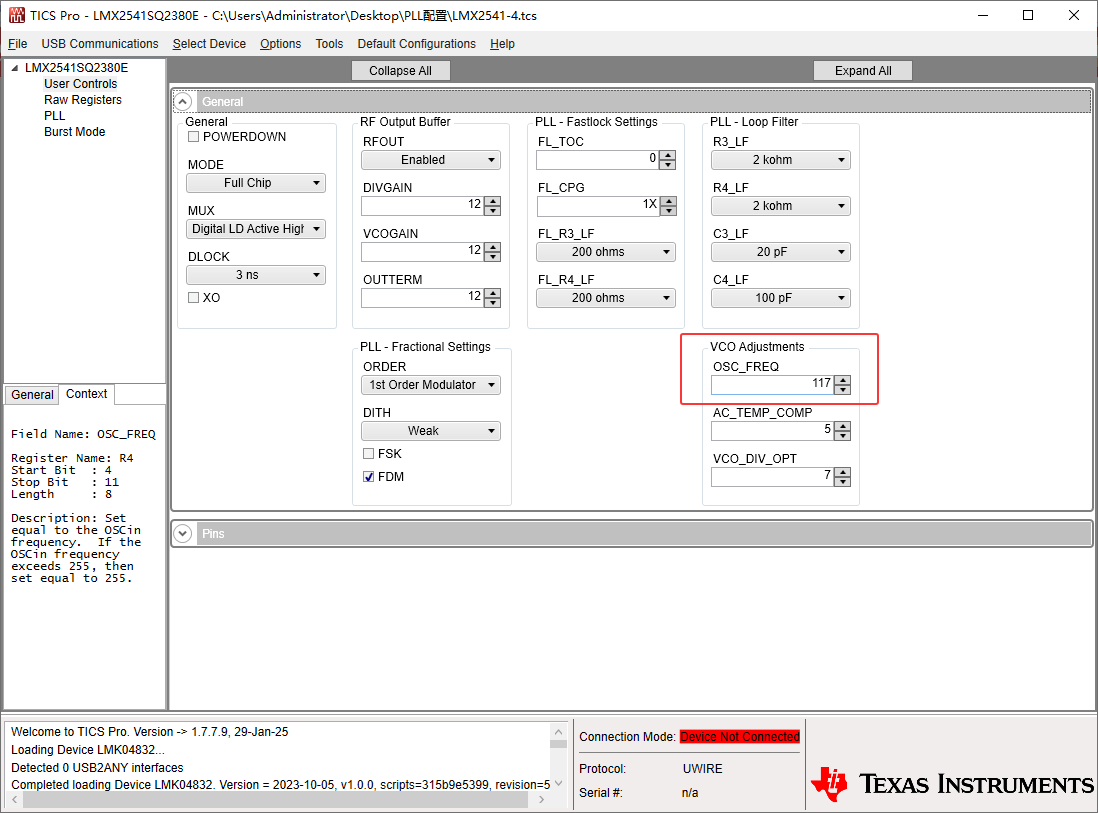This screenshot has height=813, width=1098.
Task: Decrement the OSC_FREQ value
Action: click(x=843, y=390)
